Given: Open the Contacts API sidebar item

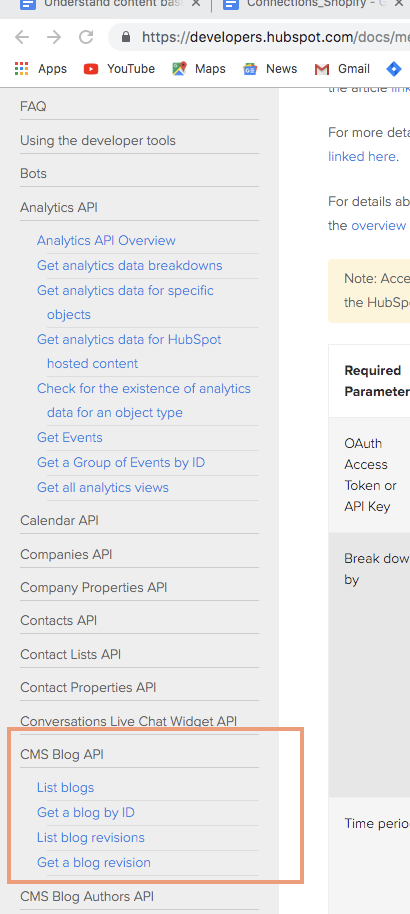Looking at the screenshot, I should [58, 621].
